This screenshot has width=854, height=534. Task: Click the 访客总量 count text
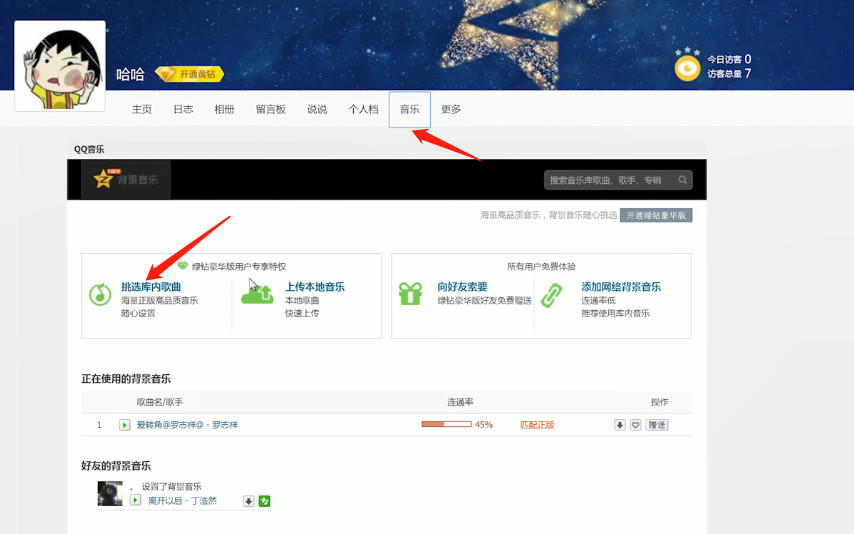[x=729, y=73]
